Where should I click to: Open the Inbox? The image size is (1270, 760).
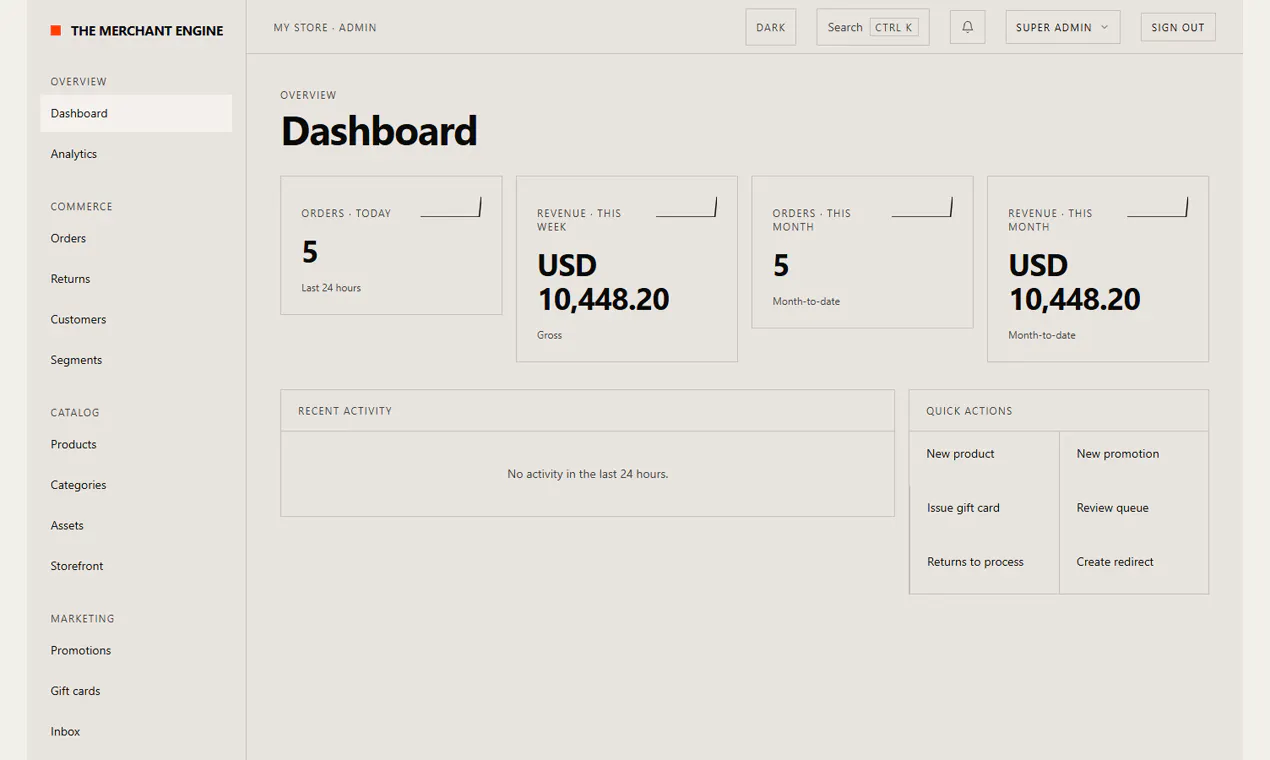[x=136, y=731]
